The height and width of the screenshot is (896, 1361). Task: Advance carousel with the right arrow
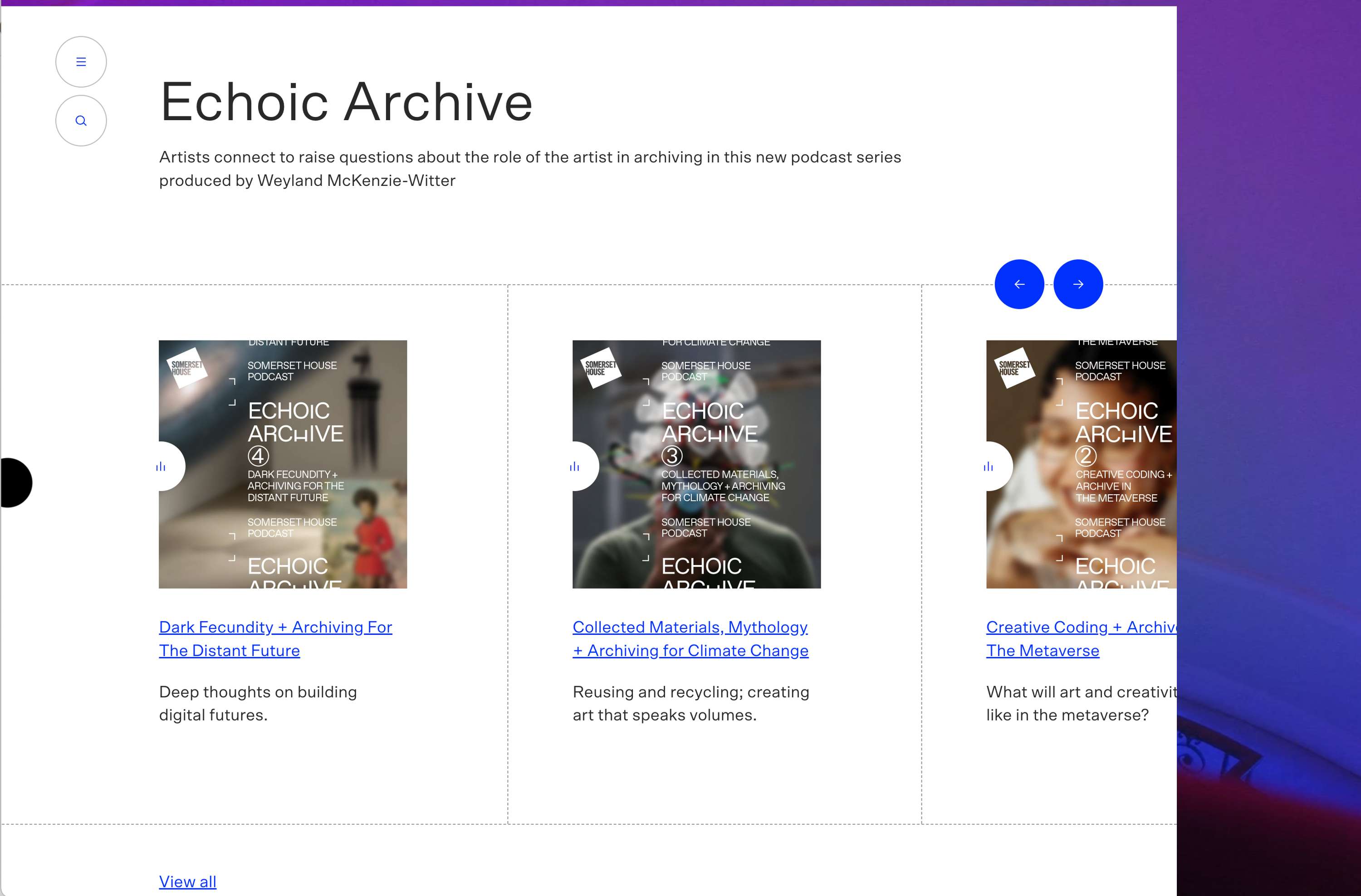1078,284
